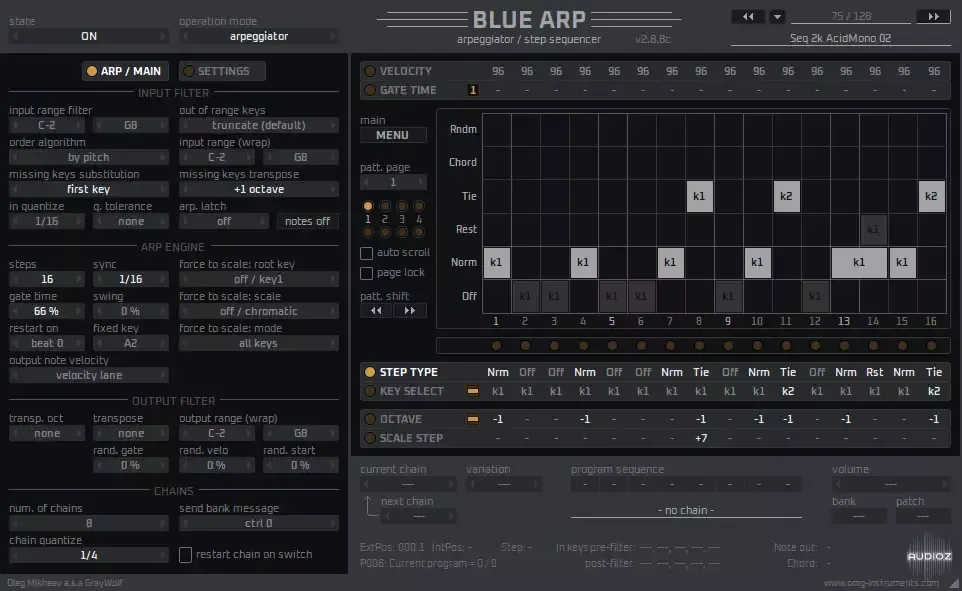This screenshot has height=591, width=962.
Task: Open the operation mode arpeggiator selector
Action: coord(259,36)
